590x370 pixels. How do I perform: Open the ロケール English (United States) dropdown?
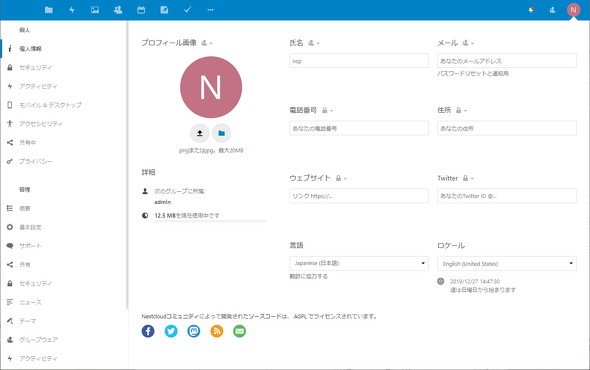pos(507,263)
